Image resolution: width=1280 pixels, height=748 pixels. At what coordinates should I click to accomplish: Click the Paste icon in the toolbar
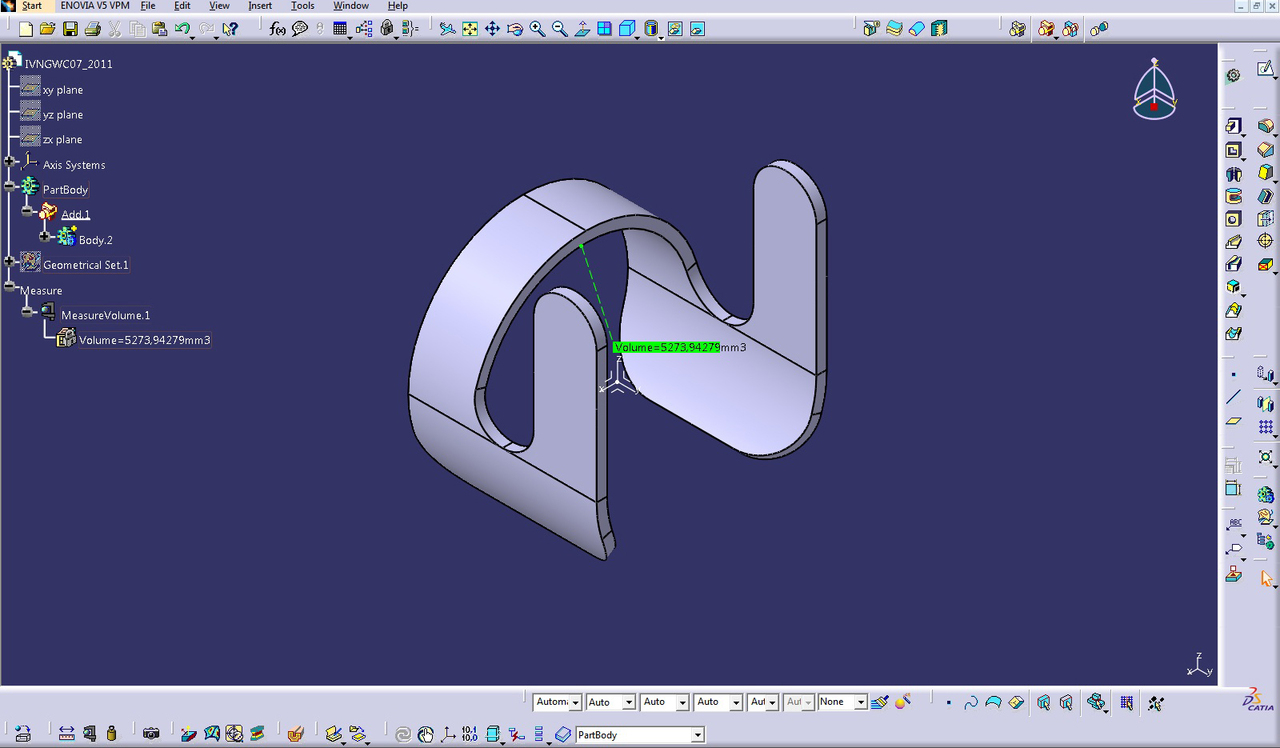159,29
